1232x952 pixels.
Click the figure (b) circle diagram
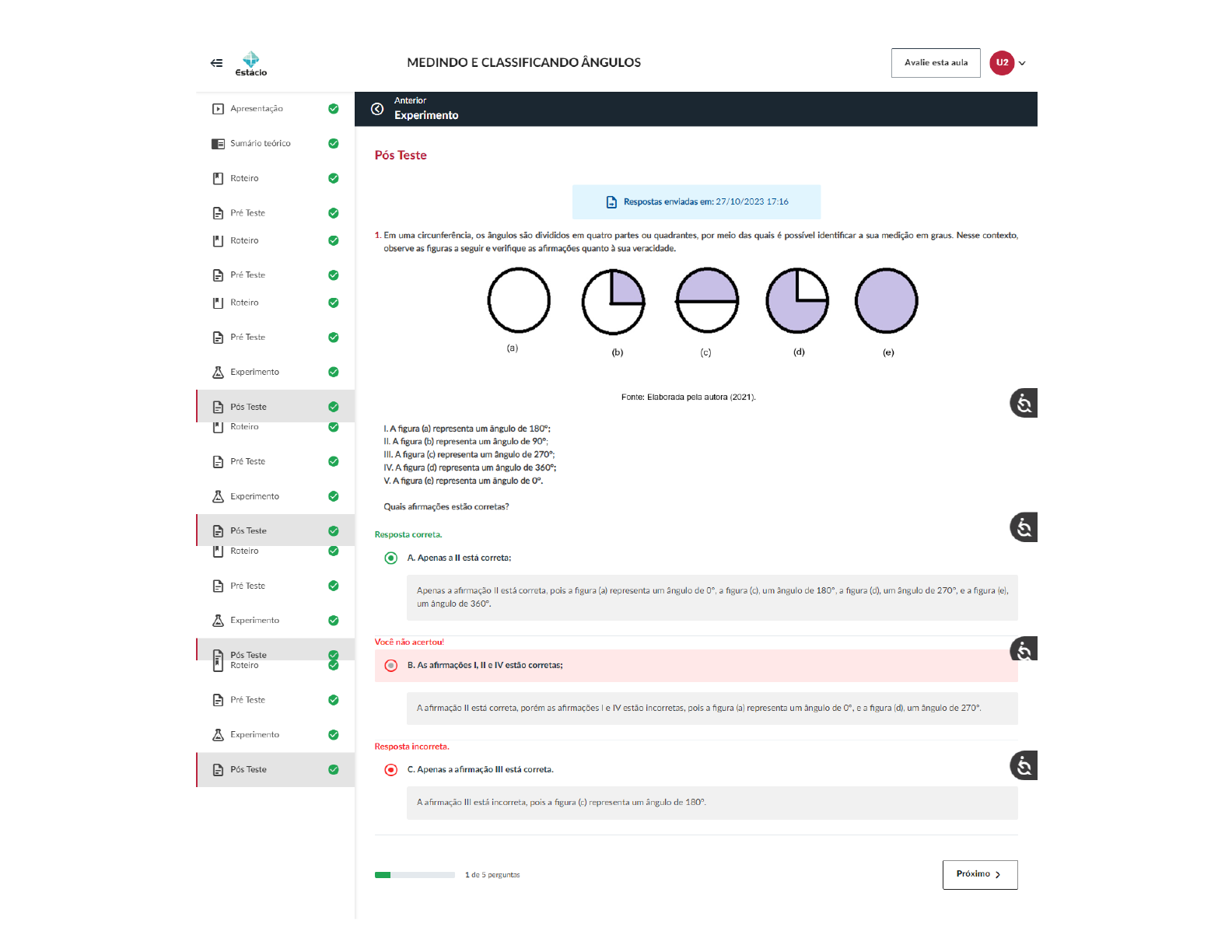click(x=613, y=302)
